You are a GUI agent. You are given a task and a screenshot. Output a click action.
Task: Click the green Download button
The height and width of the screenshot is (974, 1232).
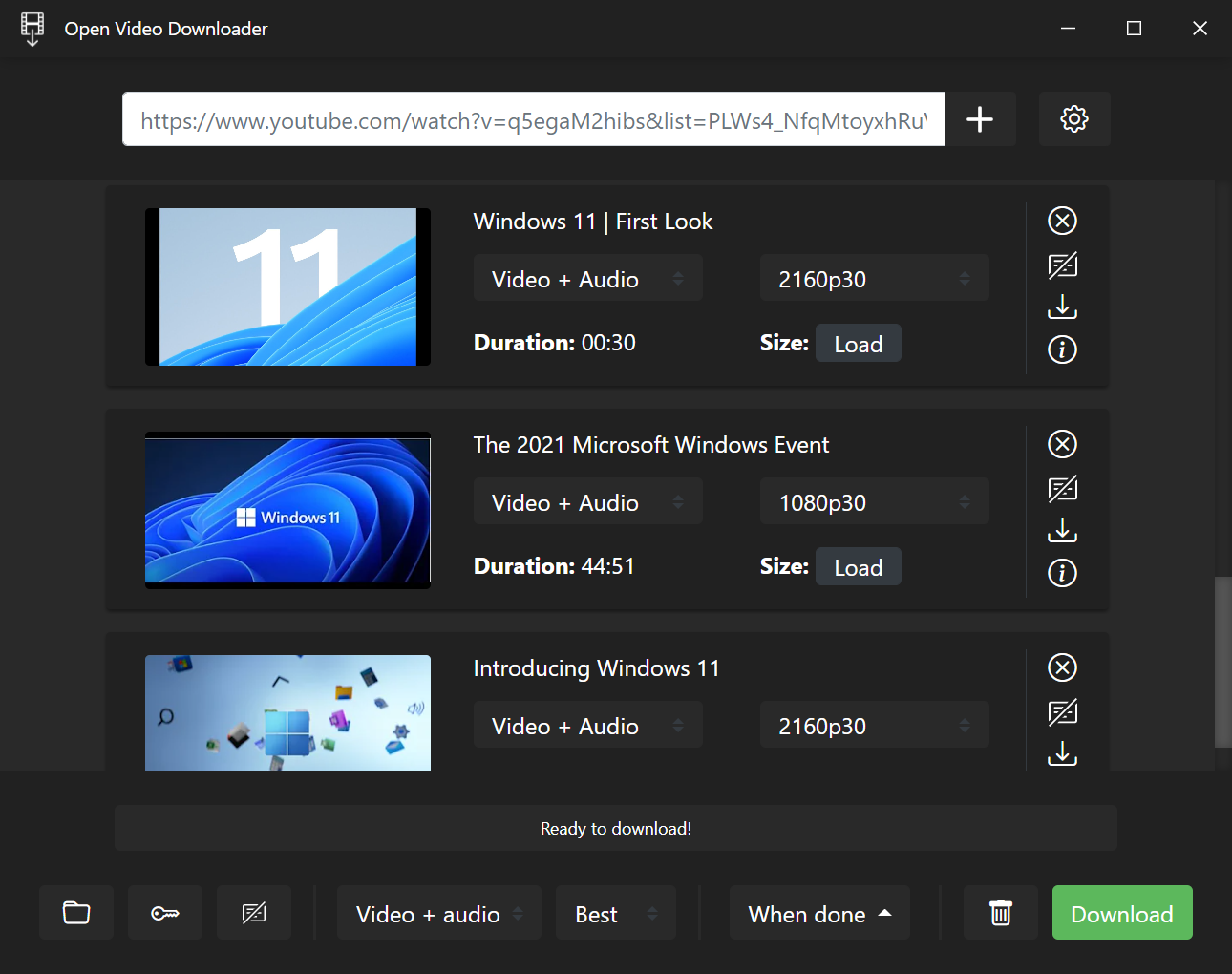click(1122, 913)
